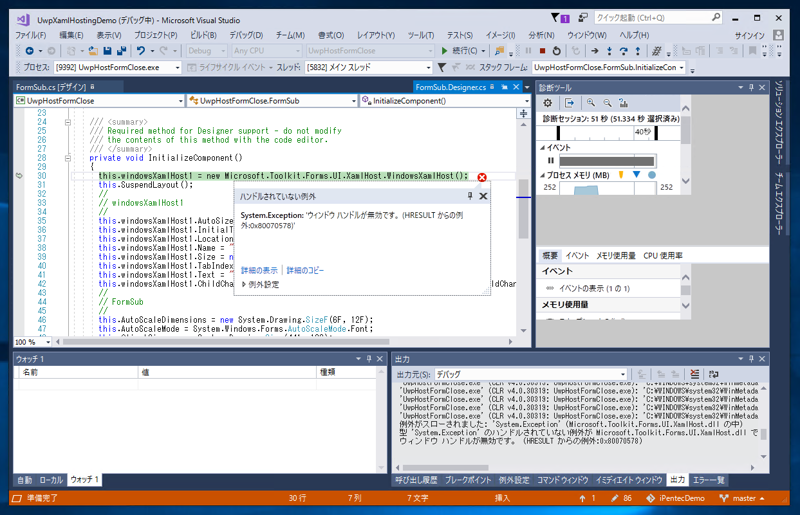Click the split editor icon above scrollbar
The height and width of the screenshot is (515, 800).
pyautogui.click(x=523, y=113)
